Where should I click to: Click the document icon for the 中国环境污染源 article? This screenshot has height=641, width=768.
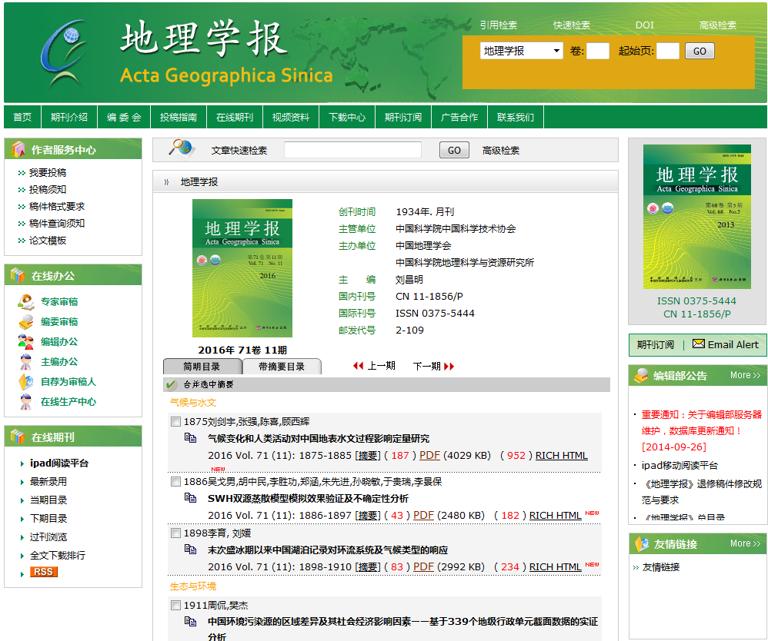190,621
